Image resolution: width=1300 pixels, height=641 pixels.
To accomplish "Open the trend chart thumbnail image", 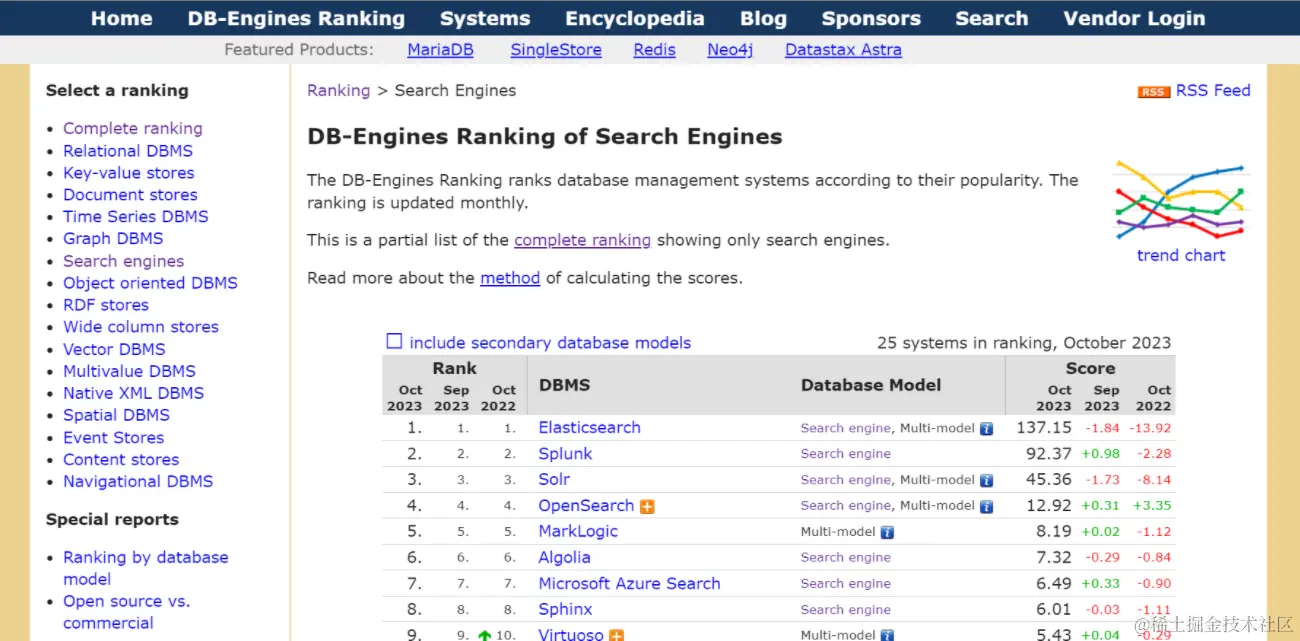I will coord(1180,200).
